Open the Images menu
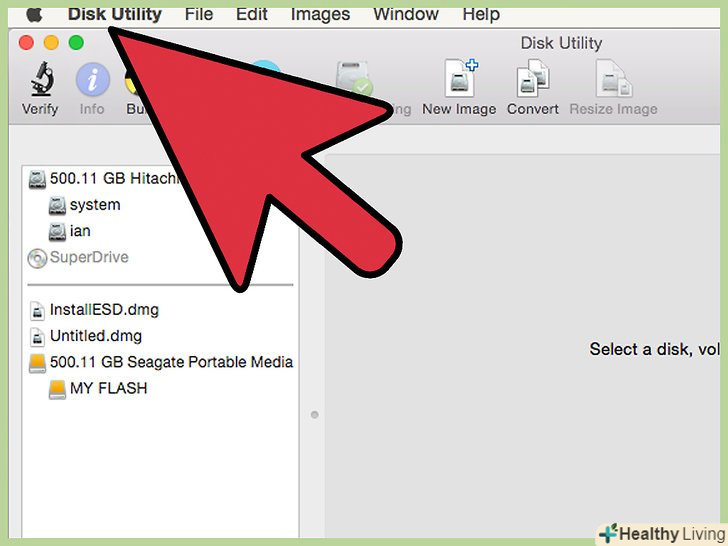The height and width of the screenshot is (546, 728). [320, 14]
